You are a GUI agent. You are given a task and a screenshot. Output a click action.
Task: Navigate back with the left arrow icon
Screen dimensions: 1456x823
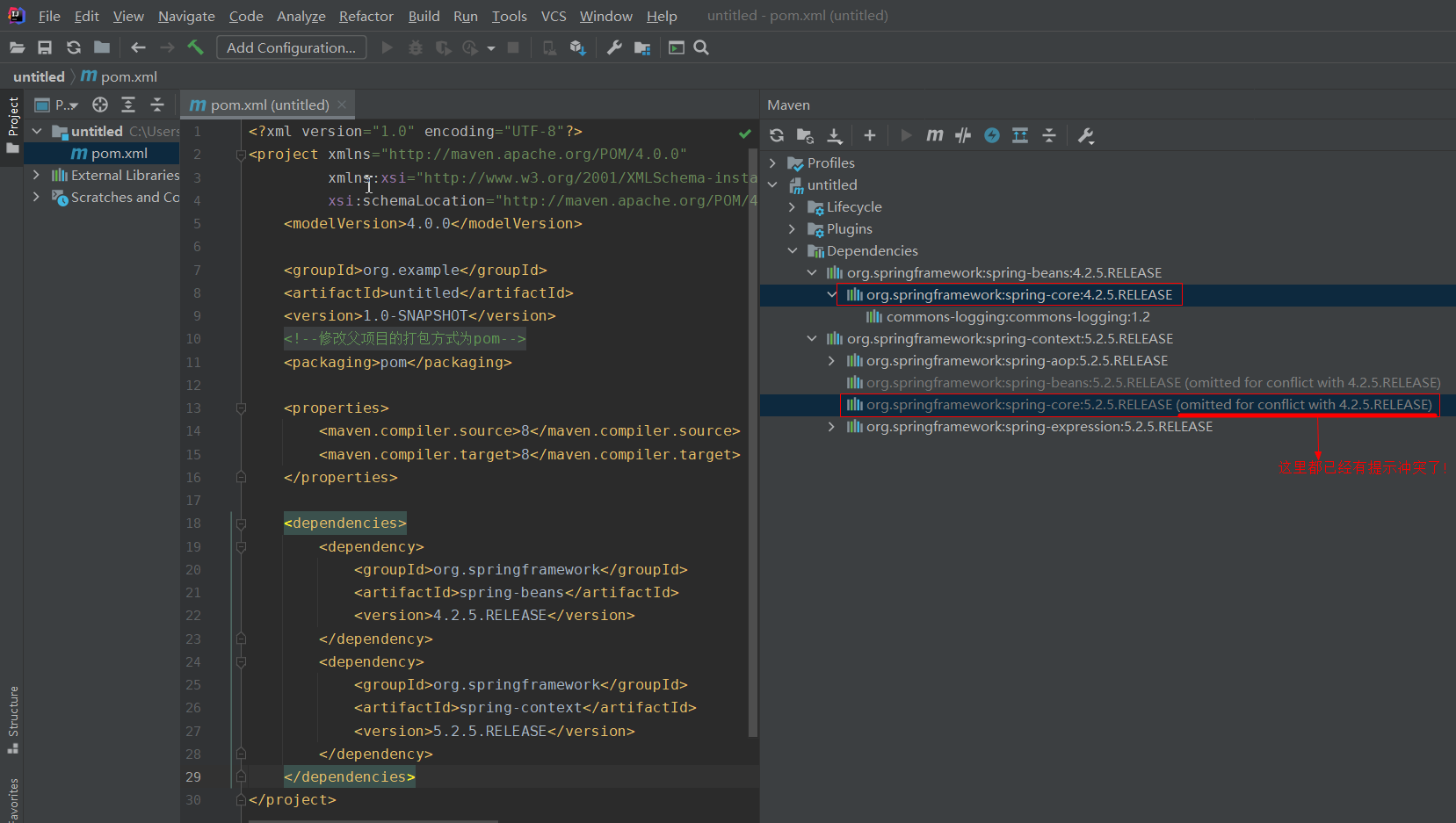(x=138, y=47)
